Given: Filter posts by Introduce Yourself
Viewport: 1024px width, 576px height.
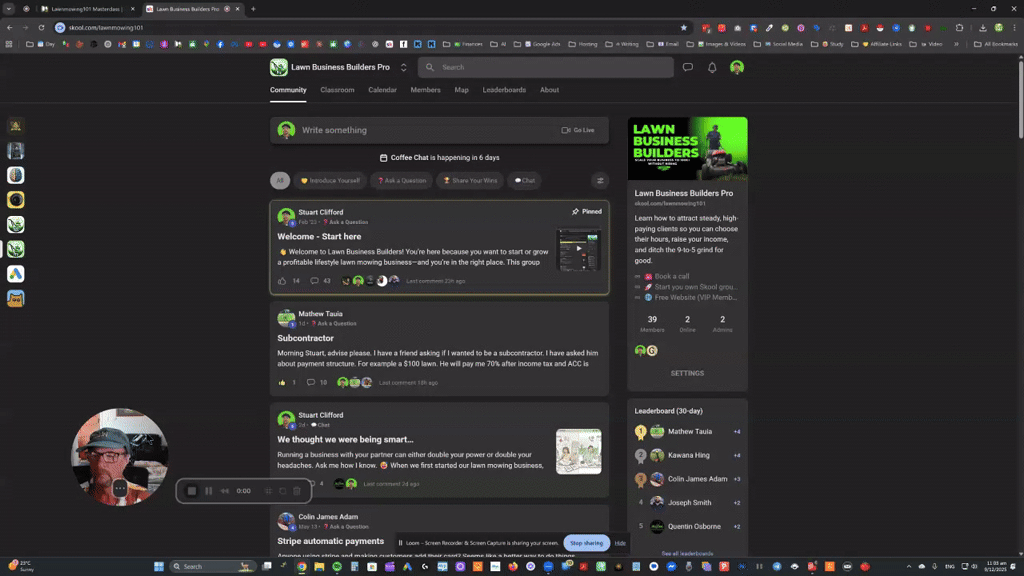Looking at the screenshot, I should click(x=330, y=181).
